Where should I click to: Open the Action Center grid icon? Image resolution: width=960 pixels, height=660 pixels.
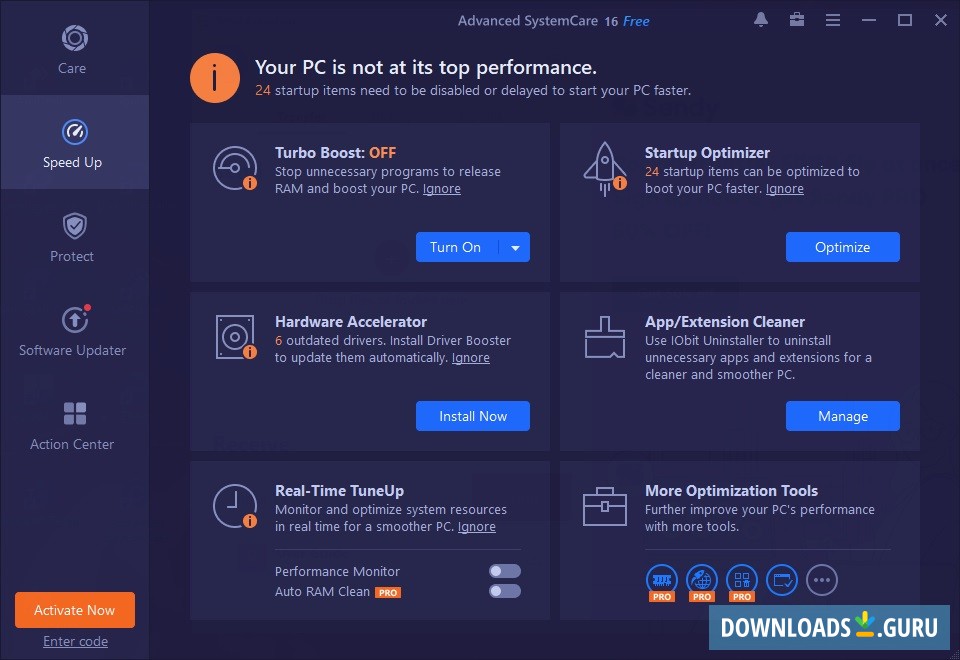pyautogui.click(x=75, y=413)
